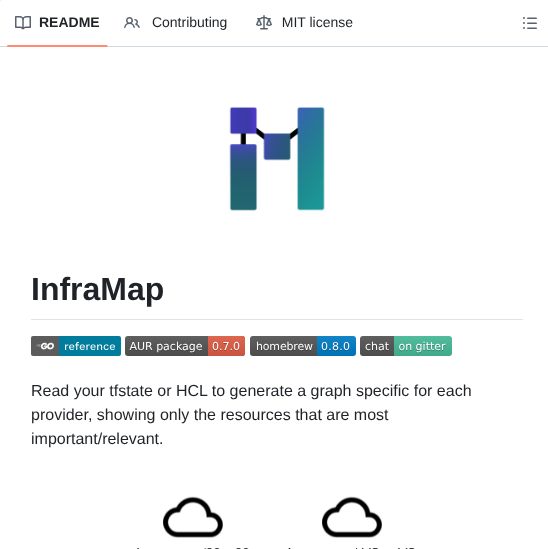Image resolution: width=548 pixels, height=549 pixels.
Task: Click the InfraMap logo image
Action: (277, 159)
